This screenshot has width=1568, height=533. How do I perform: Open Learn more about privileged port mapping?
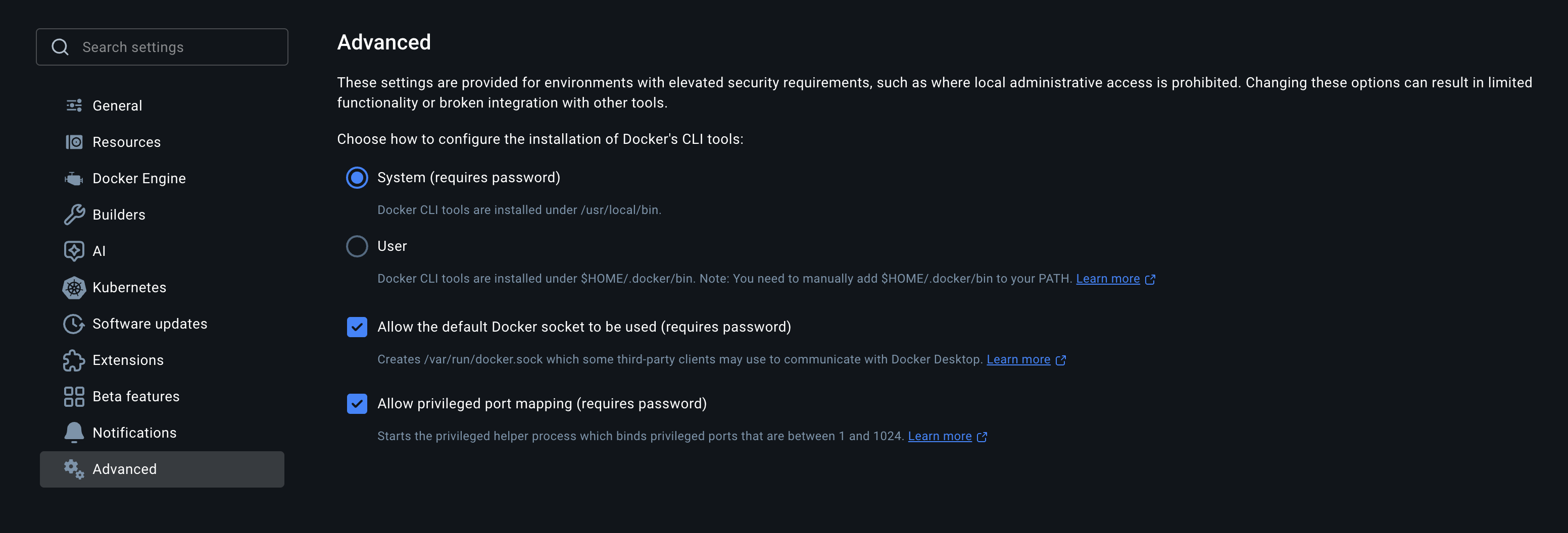coord(941,436)
